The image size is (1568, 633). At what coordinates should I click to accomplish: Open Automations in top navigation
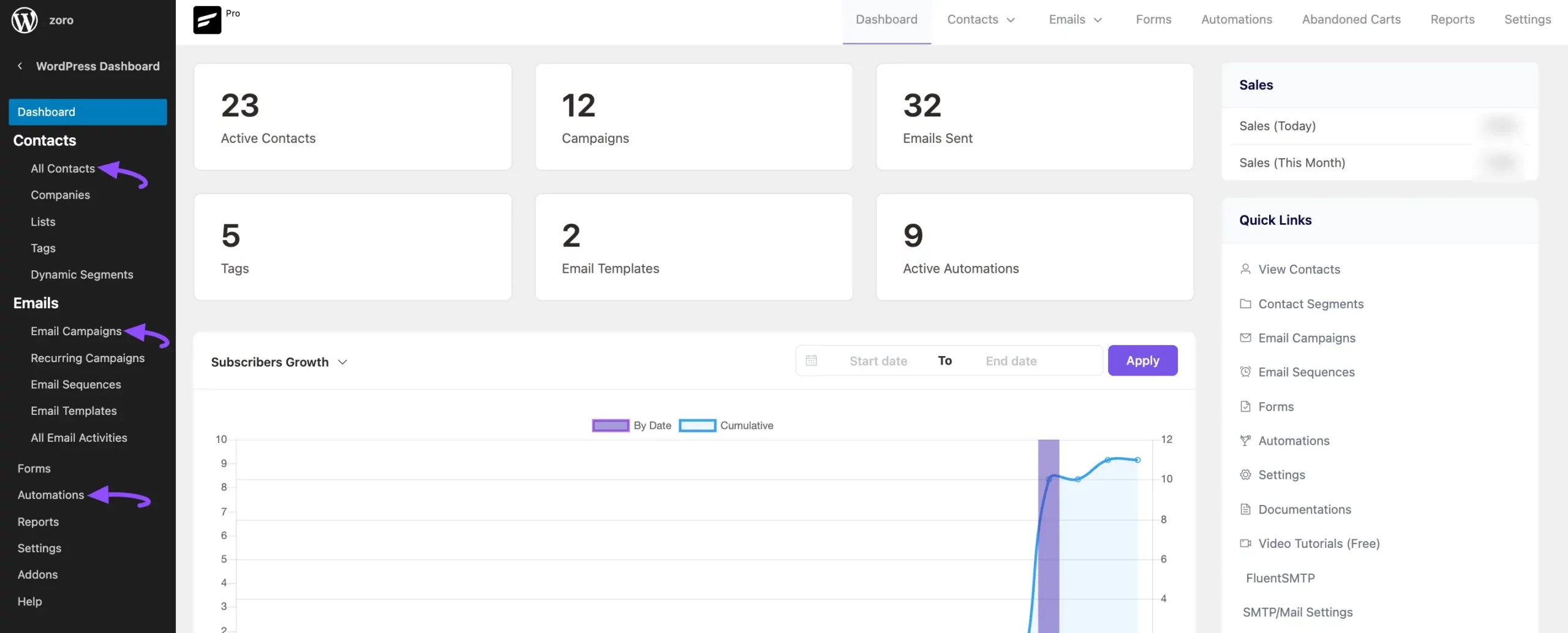1237,20
